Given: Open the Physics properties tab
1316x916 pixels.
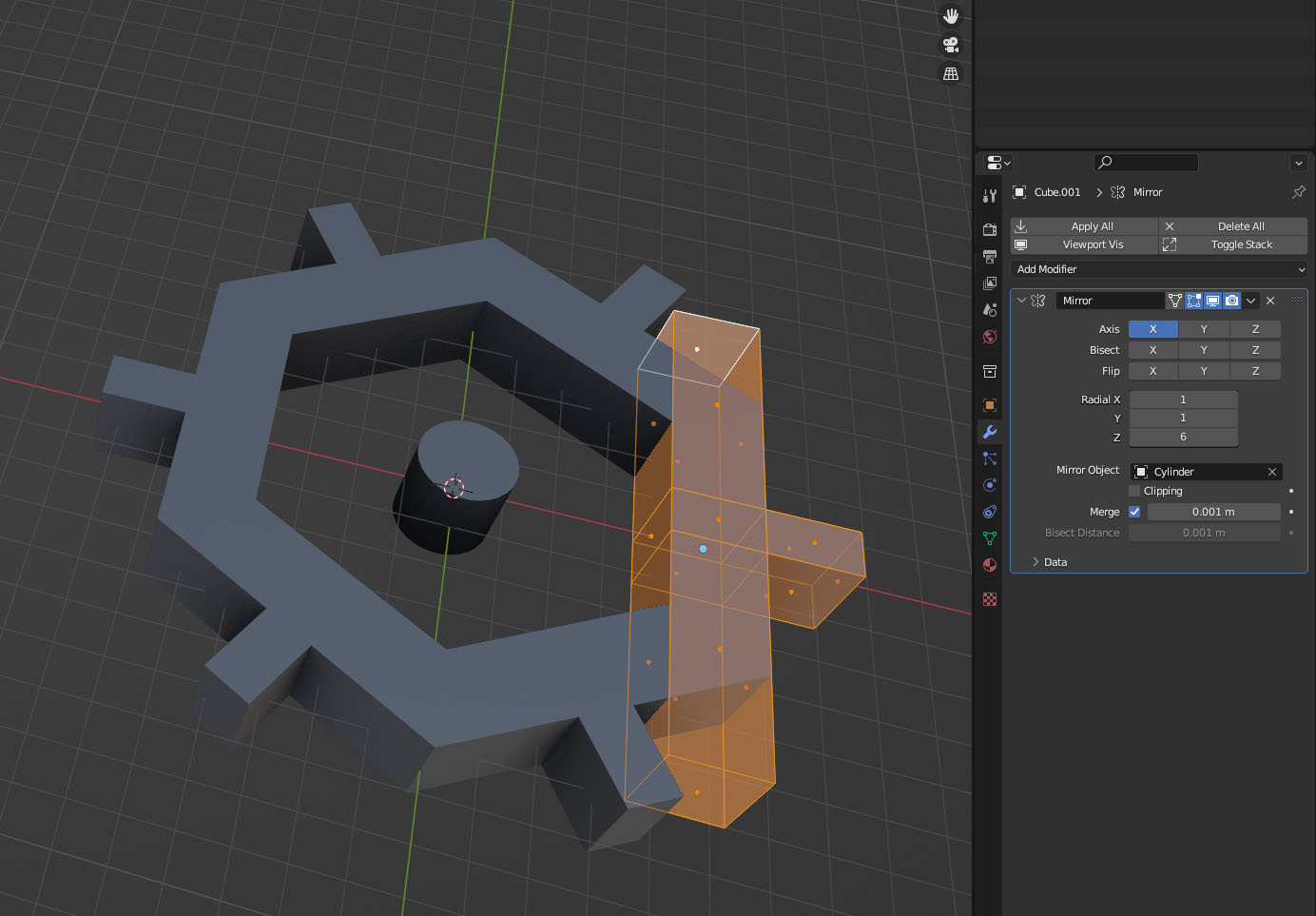Looking at the screenshot, I should point(990,485).
